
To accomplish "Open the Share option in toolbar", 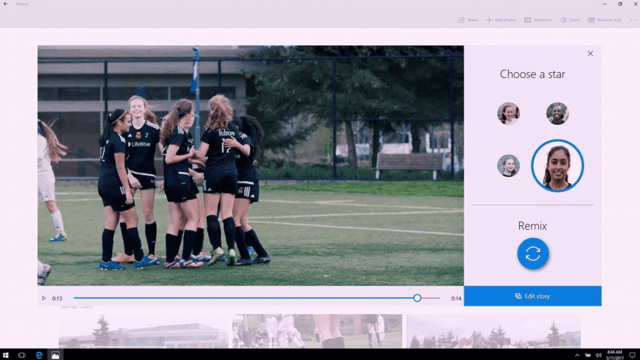I will (468, 20).
